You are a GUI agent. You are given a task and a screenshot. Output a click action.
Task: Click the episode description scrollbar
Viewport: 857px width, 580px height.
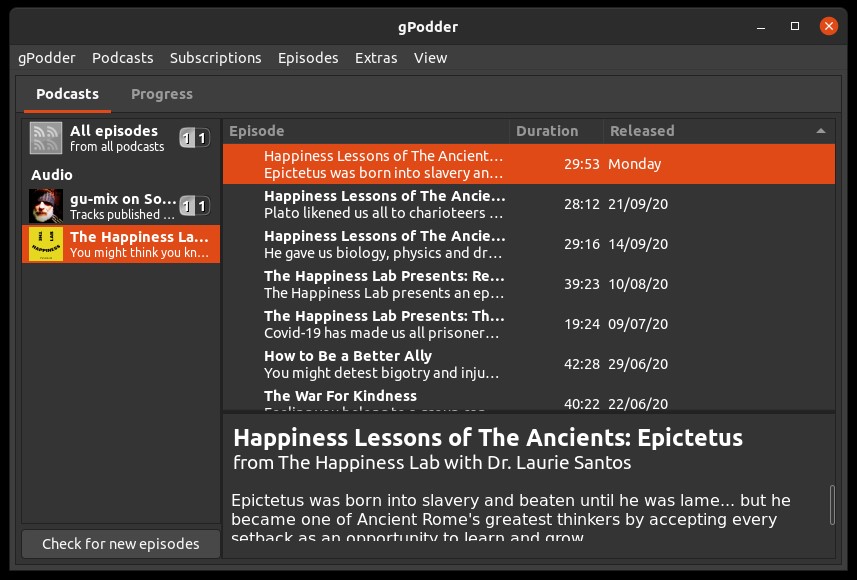(832, 504)
